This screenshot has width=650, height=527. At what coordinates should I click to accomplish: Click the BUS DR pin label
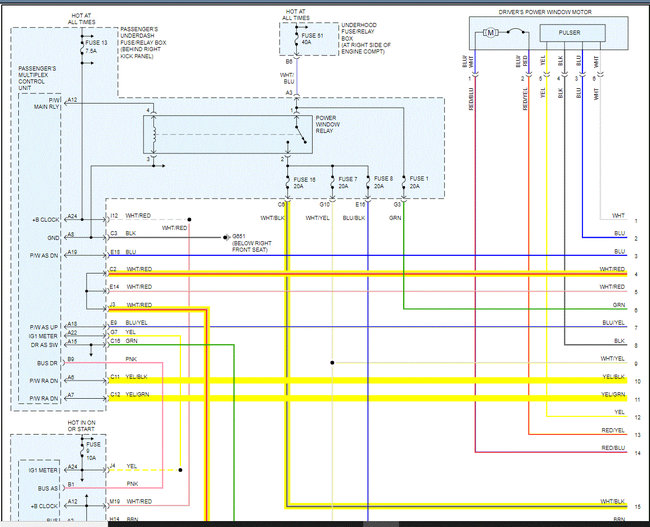click(x=47, y=363)
